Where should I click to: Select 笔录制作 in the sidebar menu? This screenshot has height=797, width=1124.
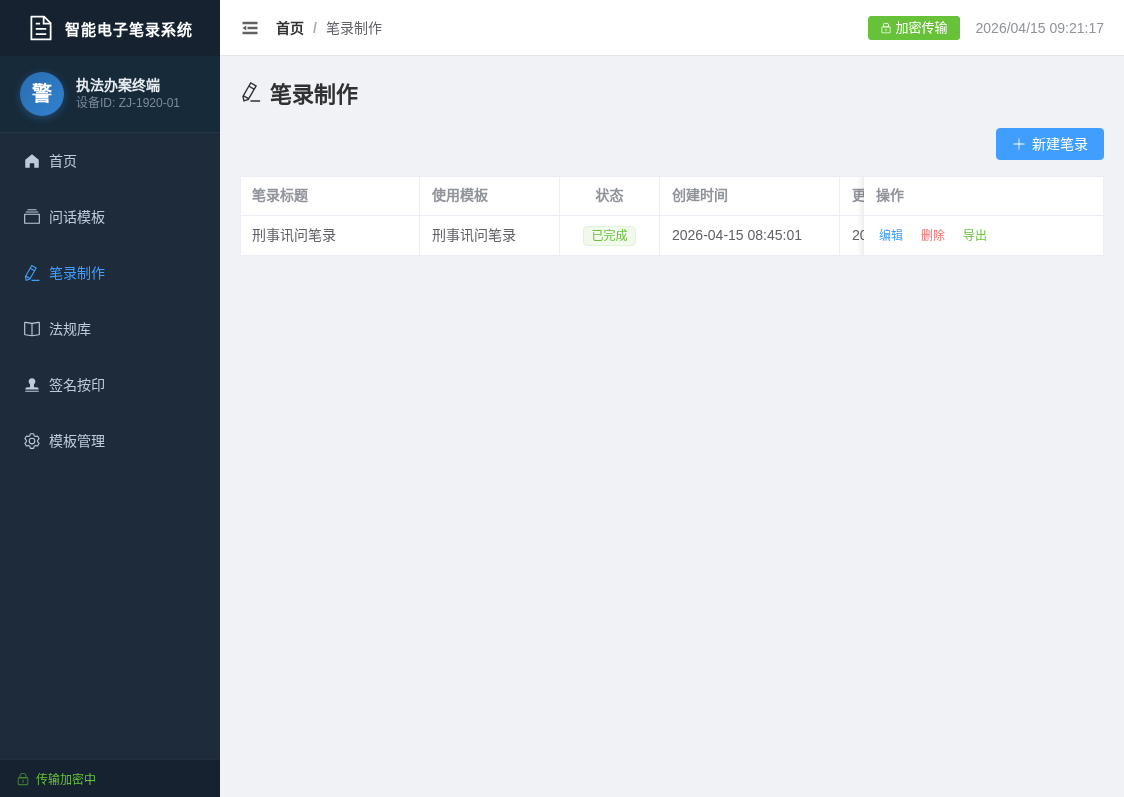tap(75, 273)
